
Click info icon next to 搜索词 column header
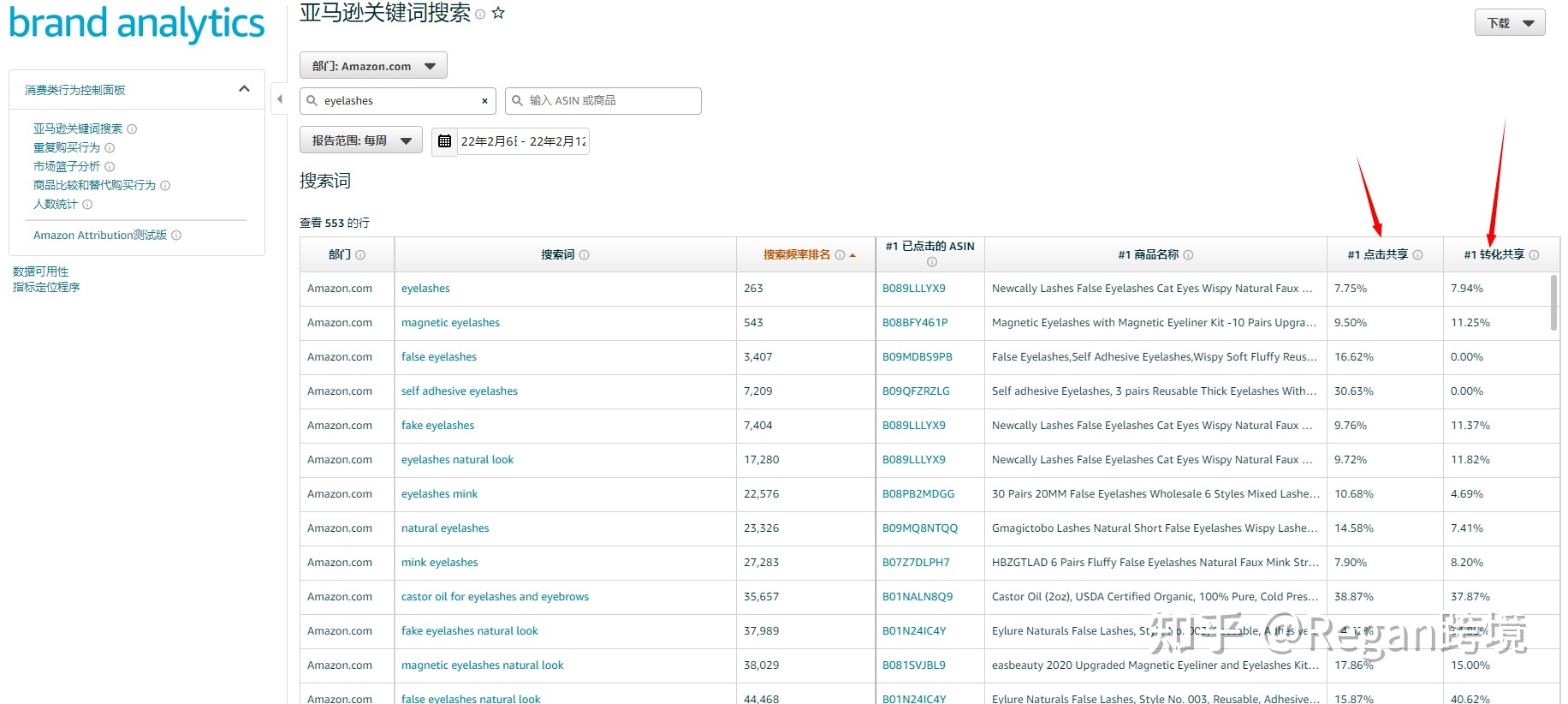585,255
